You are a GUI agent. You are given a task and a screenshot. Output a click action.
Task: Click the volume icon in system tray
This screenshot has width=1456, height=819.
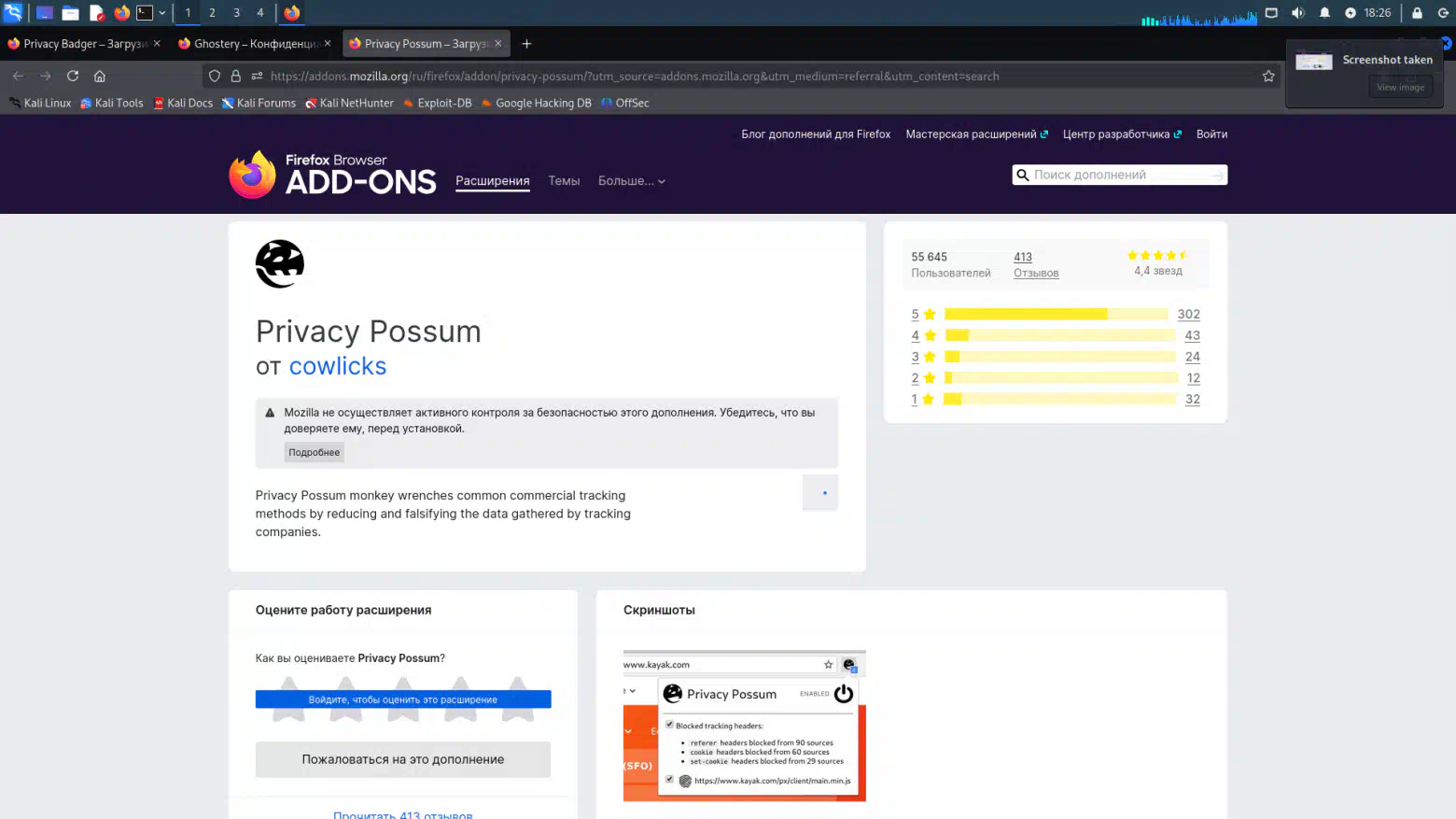pos(1297,13)
